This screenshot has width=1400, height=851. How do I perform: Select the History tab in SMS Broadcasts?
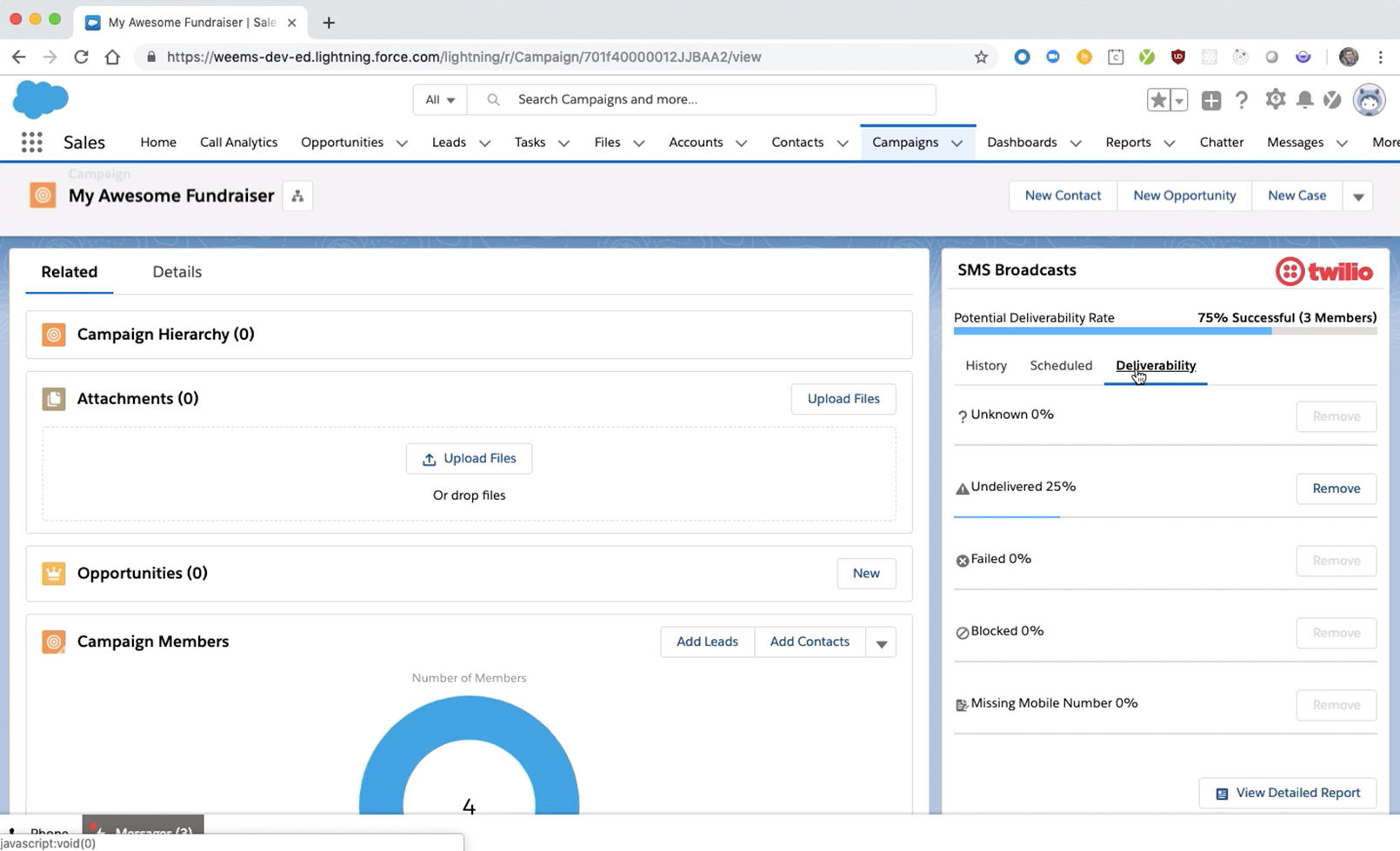click(985, 366)
